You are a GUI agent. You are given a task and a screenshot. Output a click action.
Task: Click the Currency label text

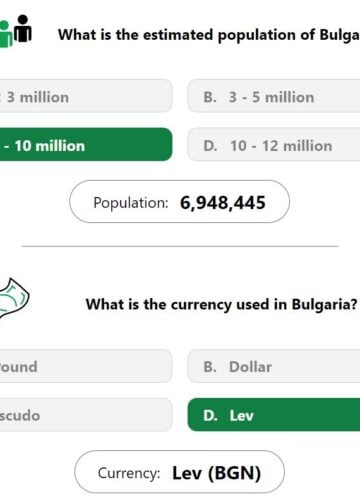pyautogui.click(x=129, y=473)
